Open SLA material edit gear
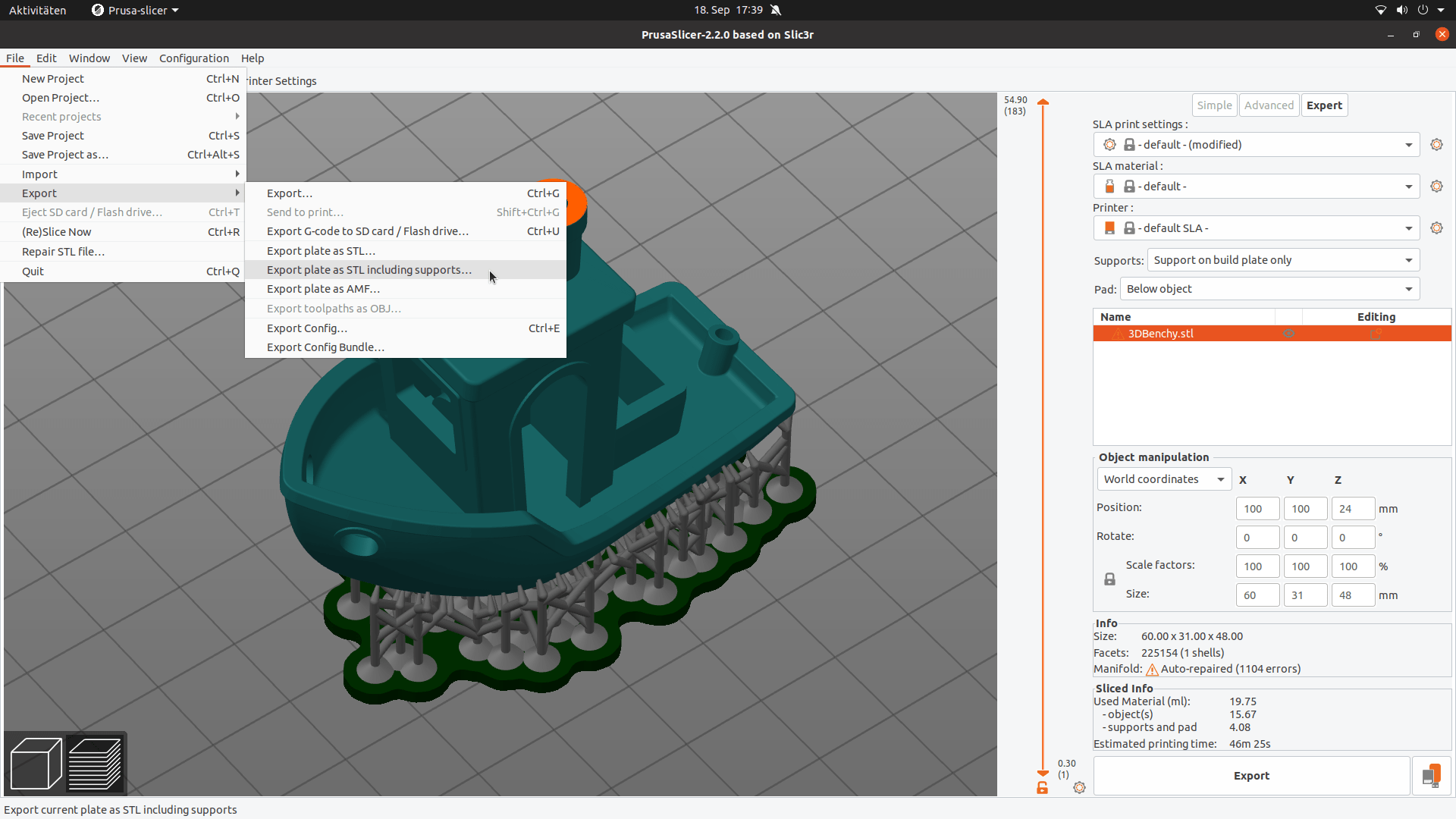Screen dimensions: 1456x819 pyautogui.click(x=1436, y=187)
